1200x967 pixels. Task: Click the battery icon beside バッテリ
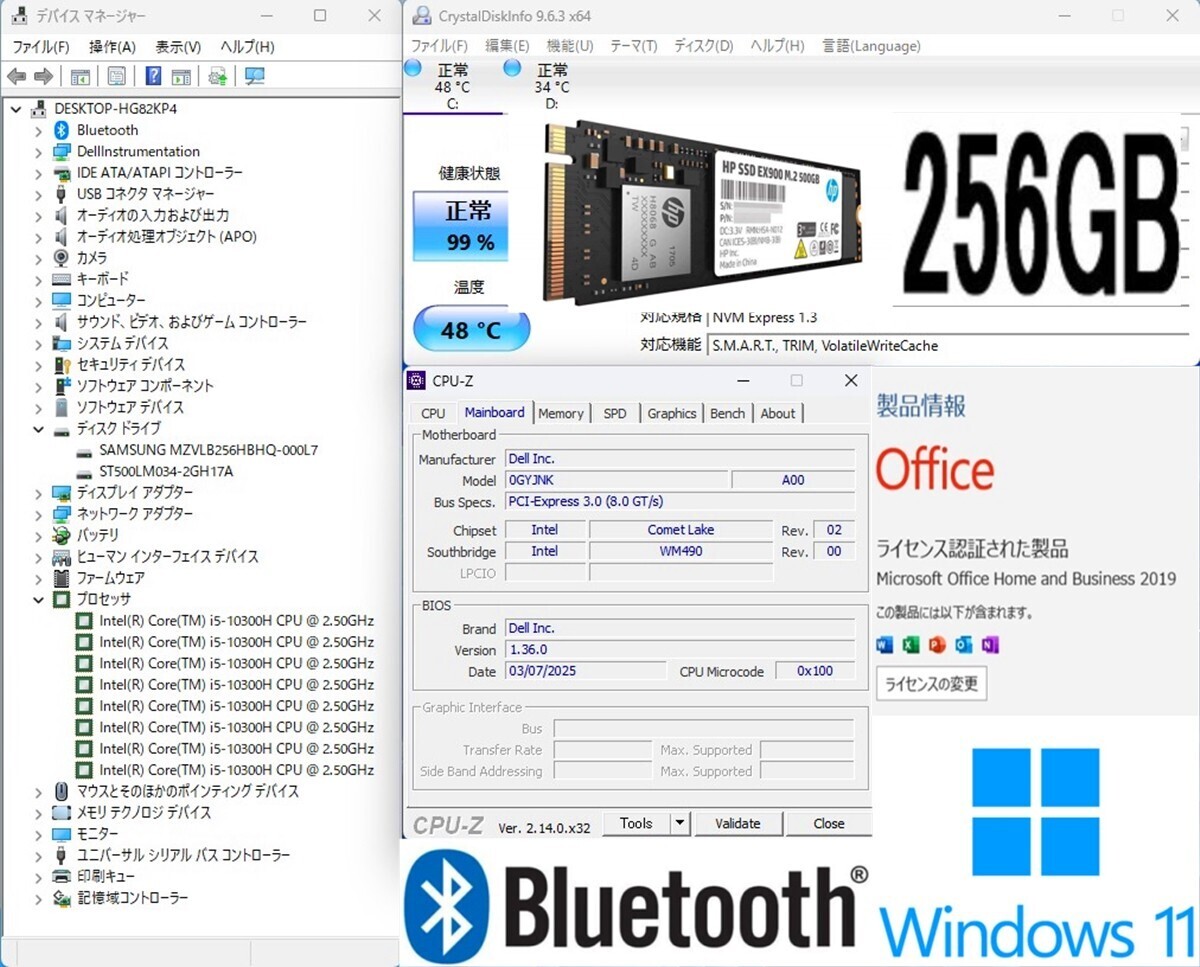coord(61,535)
